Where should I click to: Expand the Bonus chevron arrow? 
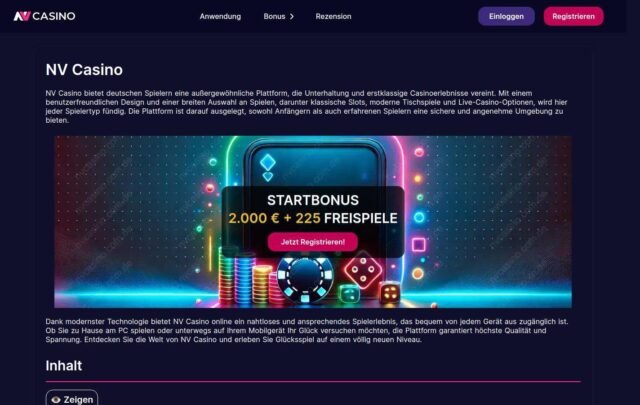pyautogui.click(x=292, y=17)
